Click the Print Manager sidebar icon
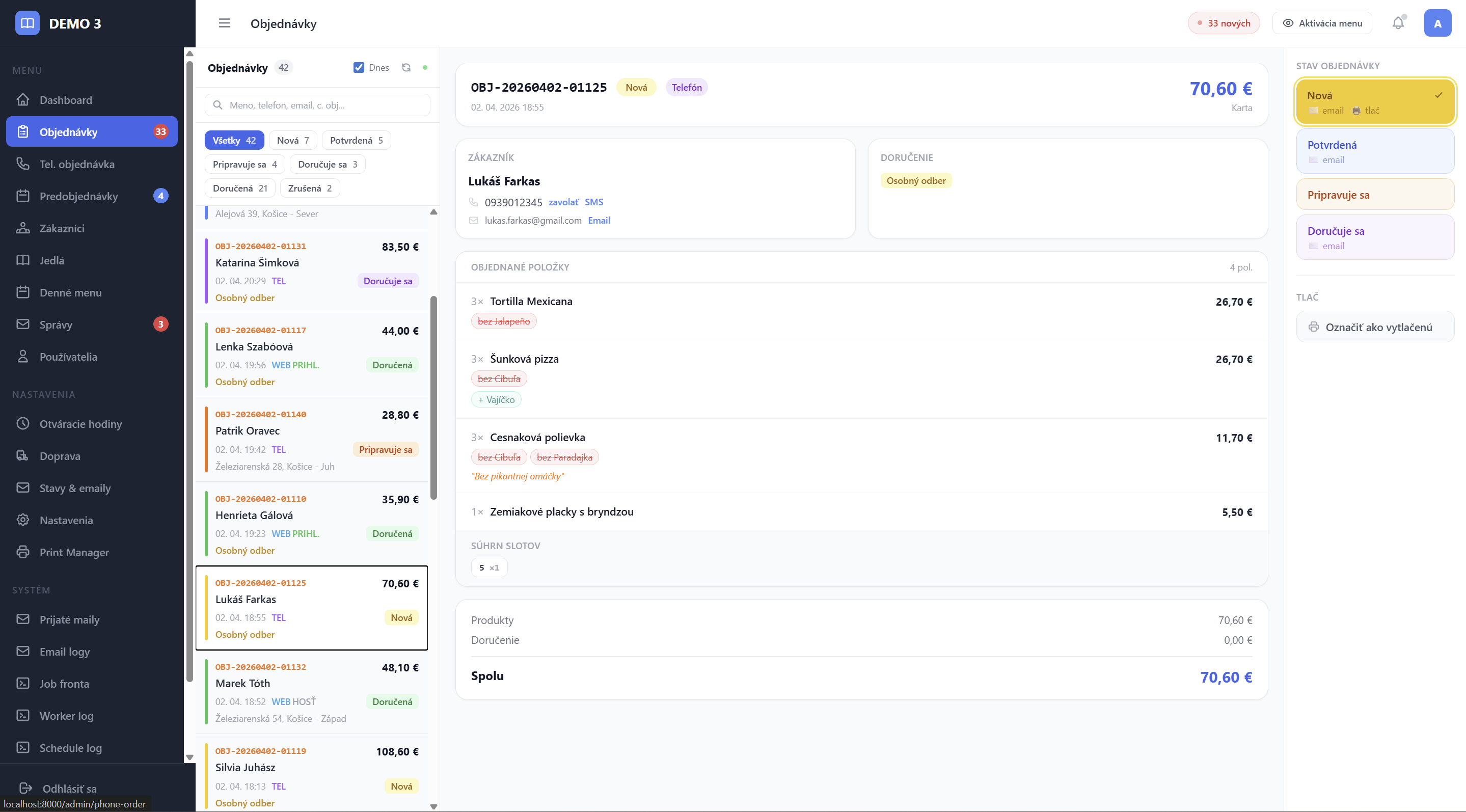Viewport: 1466px width, 812px height. (23, 552)
